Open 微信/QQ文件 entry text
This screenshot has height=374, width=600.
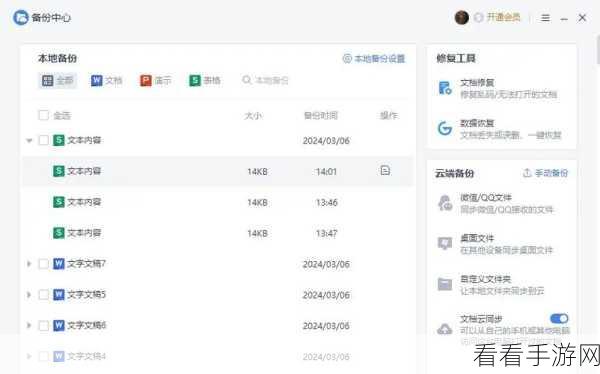486,198
